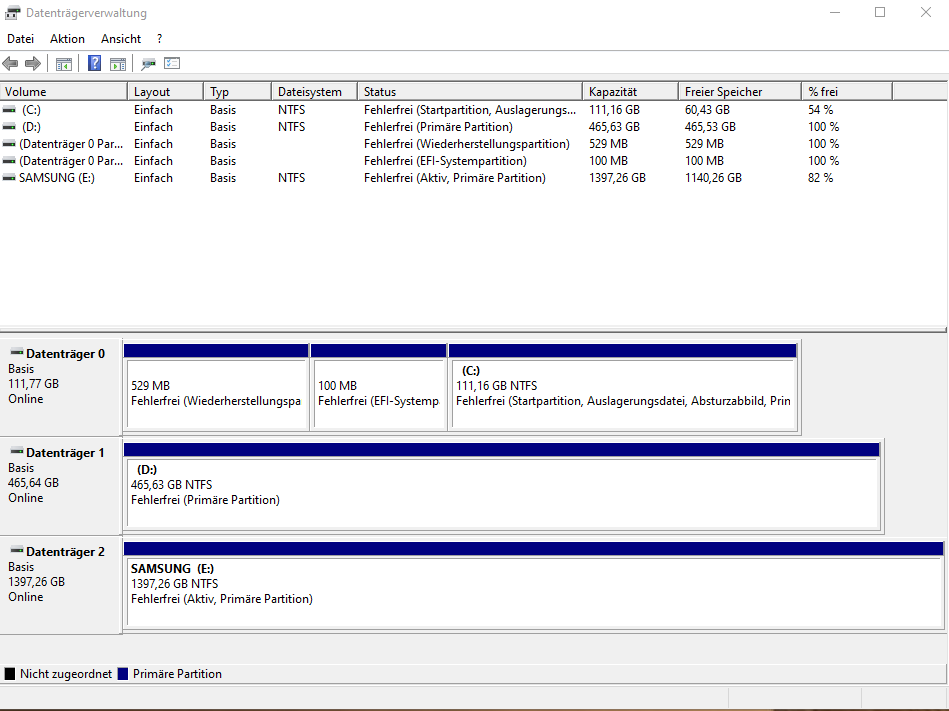Click disk icon beside Datenträger 1 label
This screenshot has width=949, height=711.
click(17, 451)
